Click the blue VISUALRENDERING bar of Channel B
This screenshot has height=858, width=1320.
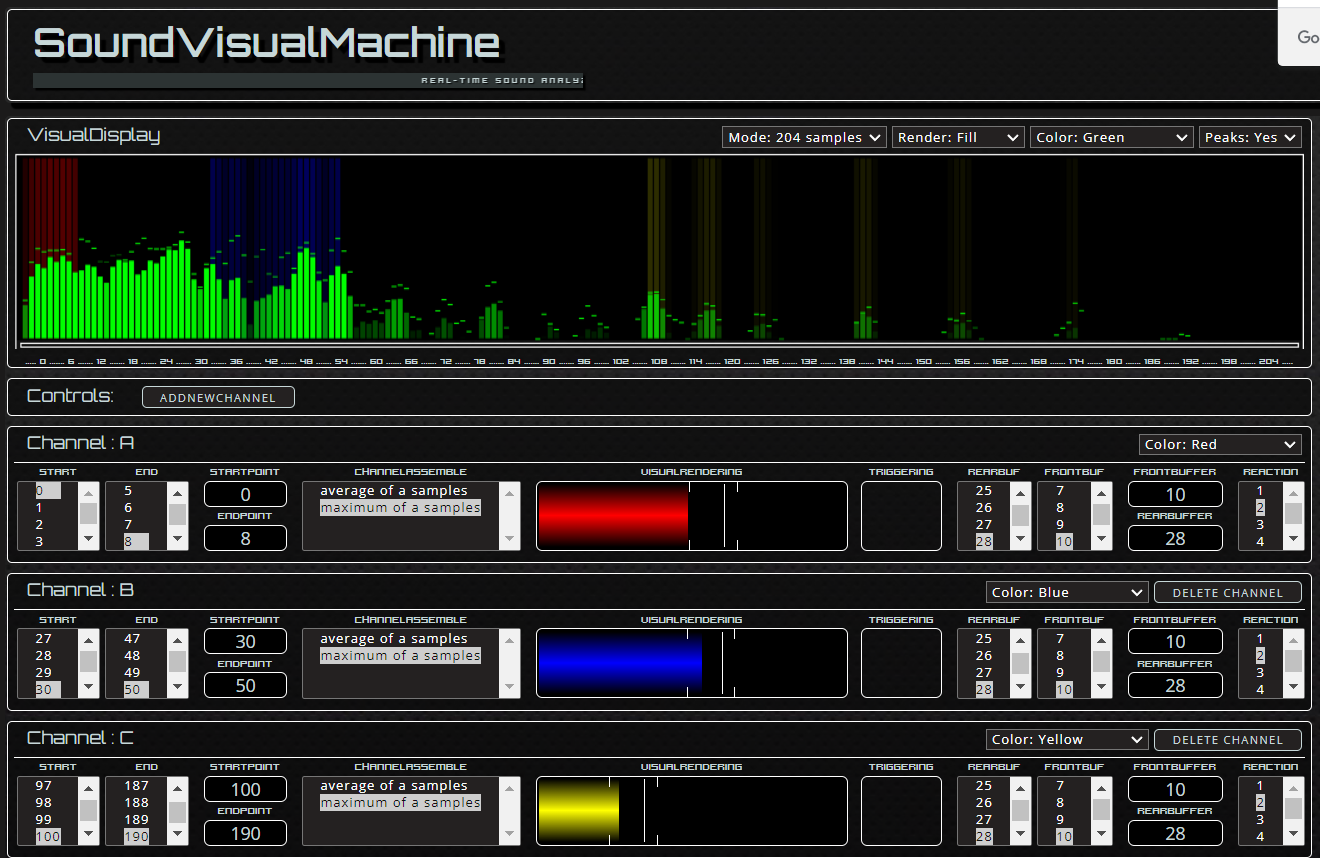pyautogui.click(x=620, y=664)
